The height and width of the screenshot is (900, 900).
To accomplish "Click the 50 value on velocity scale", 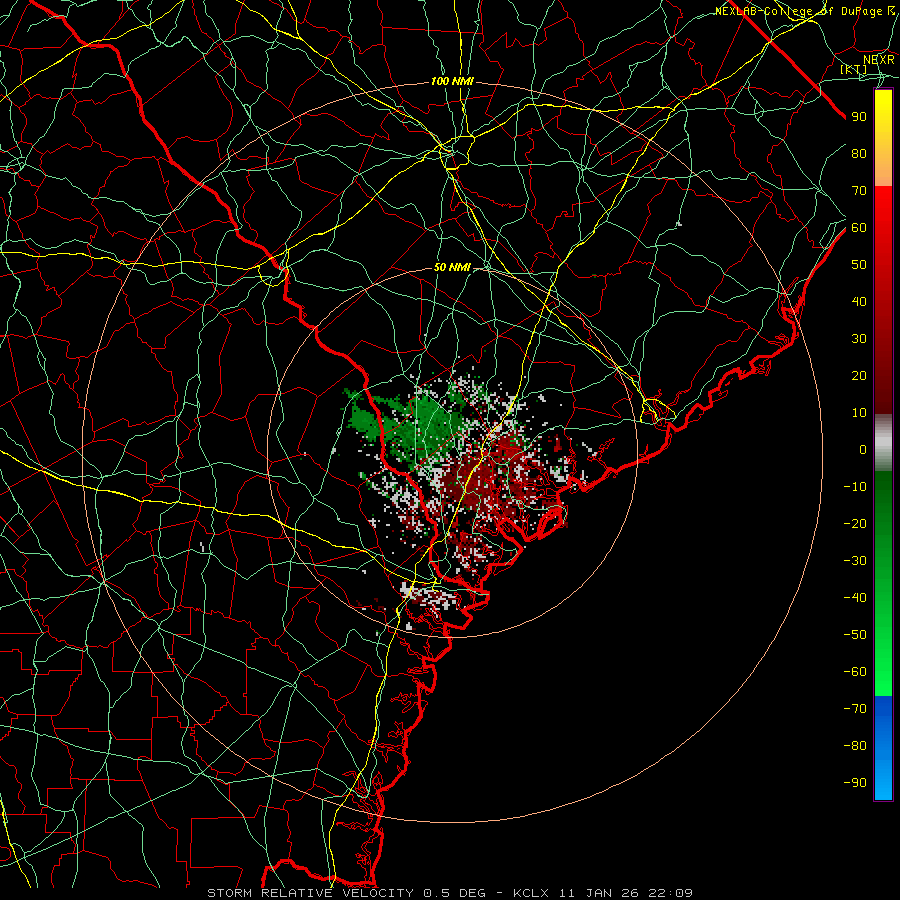I will click(x=859, y=265).
